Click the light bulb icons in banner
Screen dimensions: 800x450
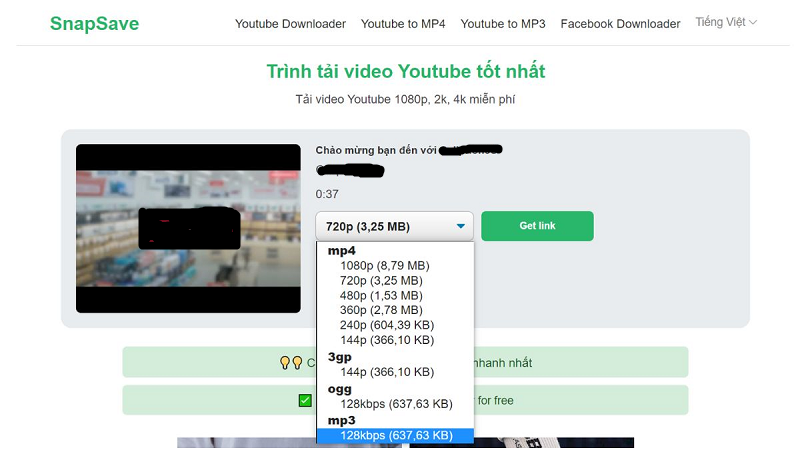(x=290, y=363)
